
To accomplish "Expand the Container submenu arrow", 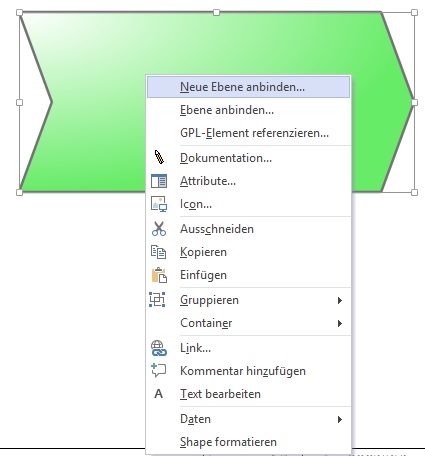I will pyautogui.click(x=340, y=323).
